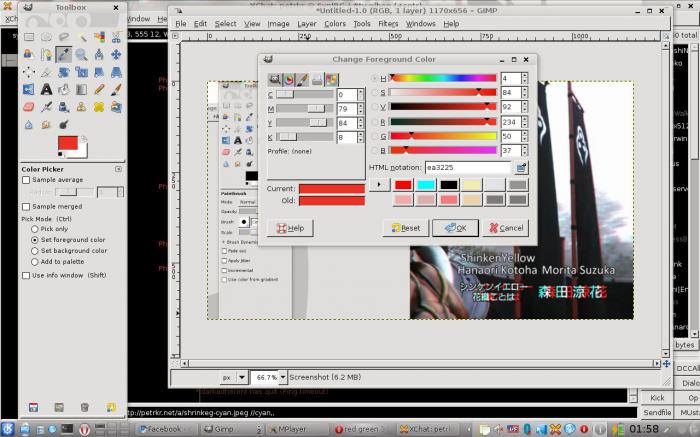Switch to the Watercolor color selector tab
700x437 pixels.
point(303,80)
